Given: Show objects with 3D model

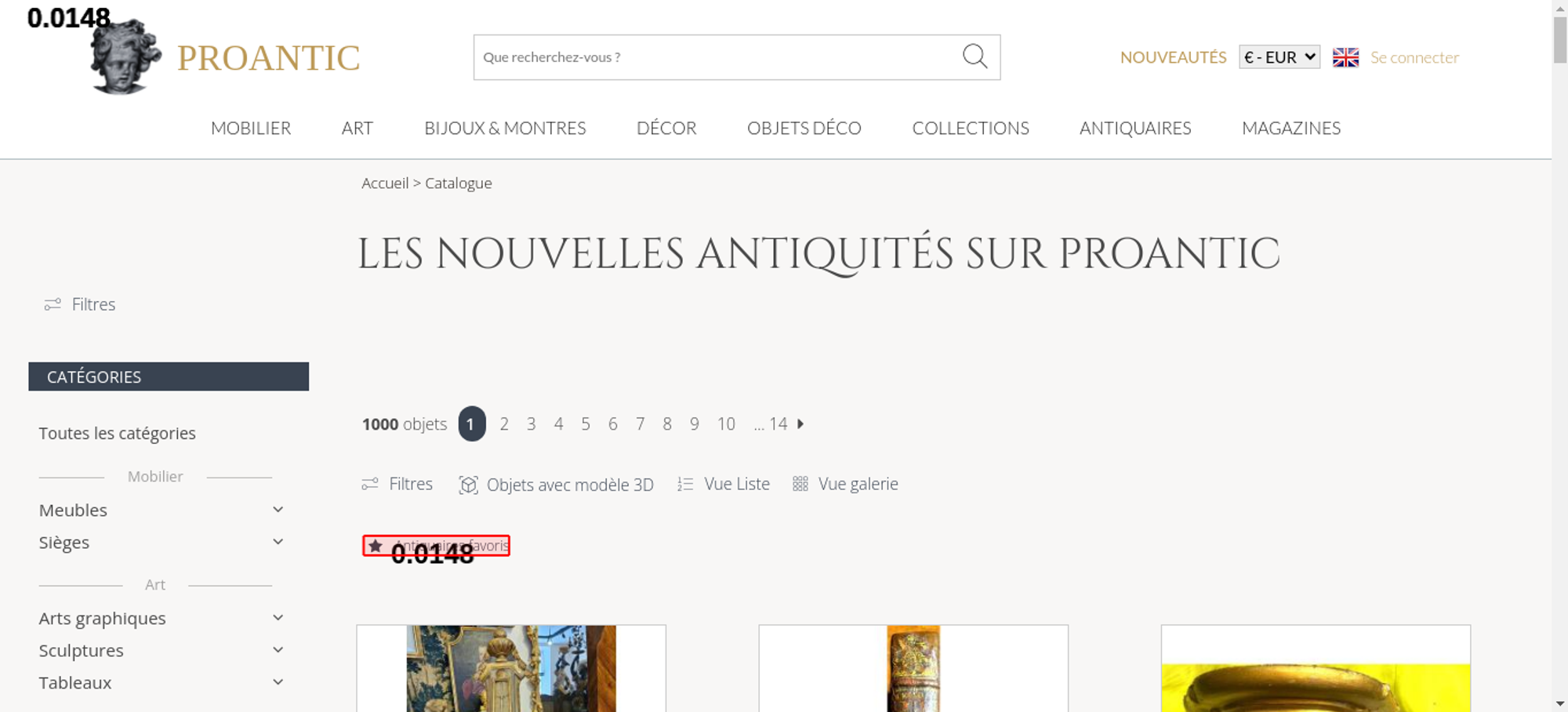Looking at the screenshot, I should [556, 485].
